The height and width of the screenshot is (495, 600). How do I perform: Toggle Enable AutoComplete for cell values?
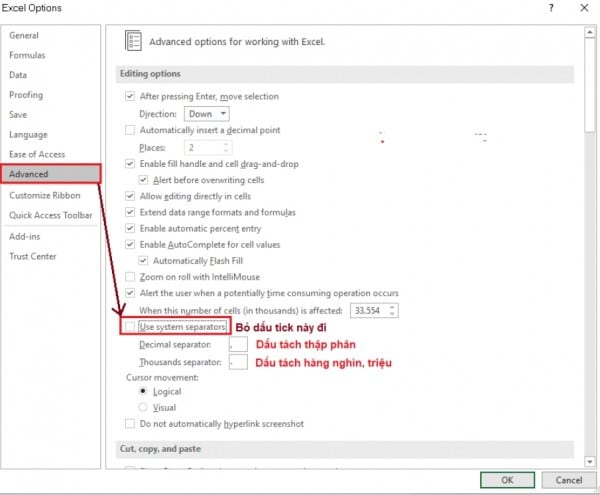tap(130, 244)
